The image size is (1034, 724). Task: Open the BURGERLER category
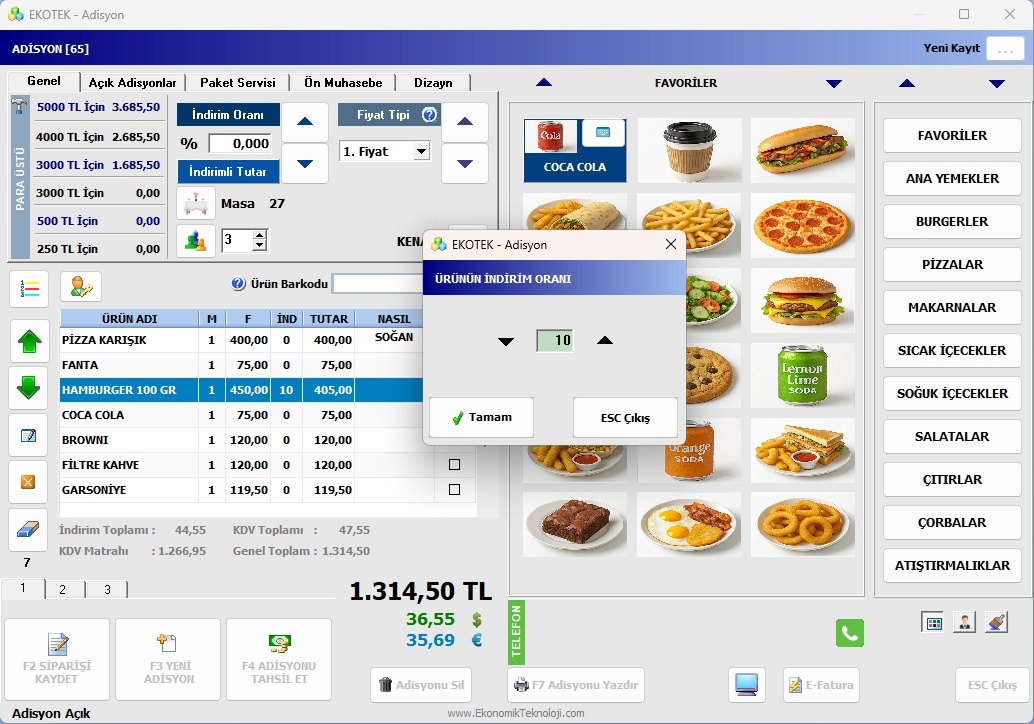[x=952, y=222]
